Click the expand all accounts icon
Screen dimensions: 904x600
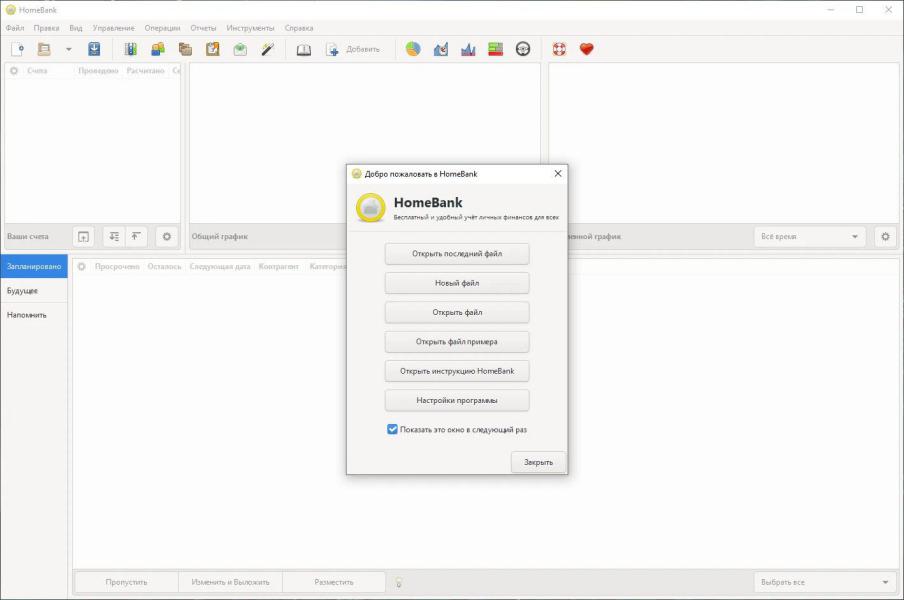coord(114,236)
